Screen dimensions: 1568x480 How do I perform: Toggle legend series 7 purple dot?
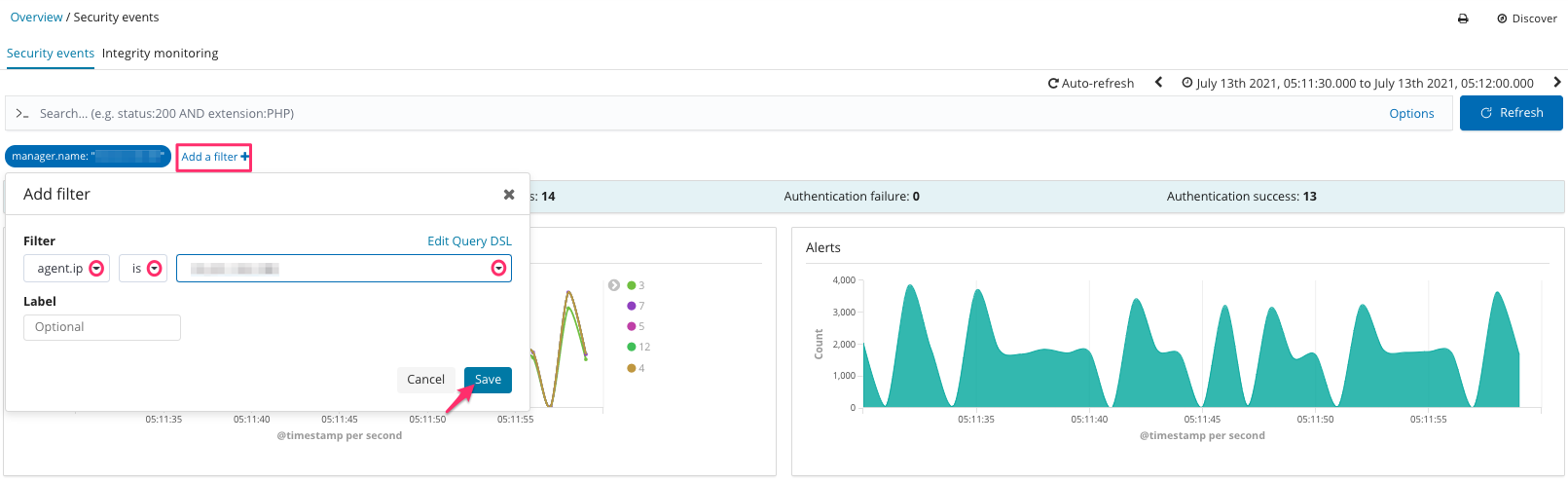pos(632,306)
